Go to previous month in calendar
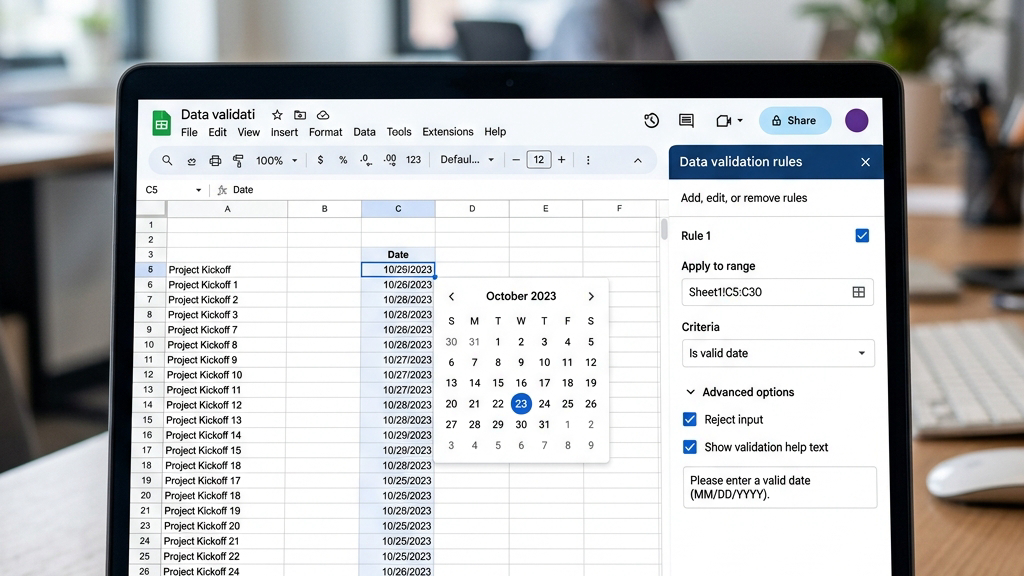1024x576 pixels. click(x=451, y=296)
